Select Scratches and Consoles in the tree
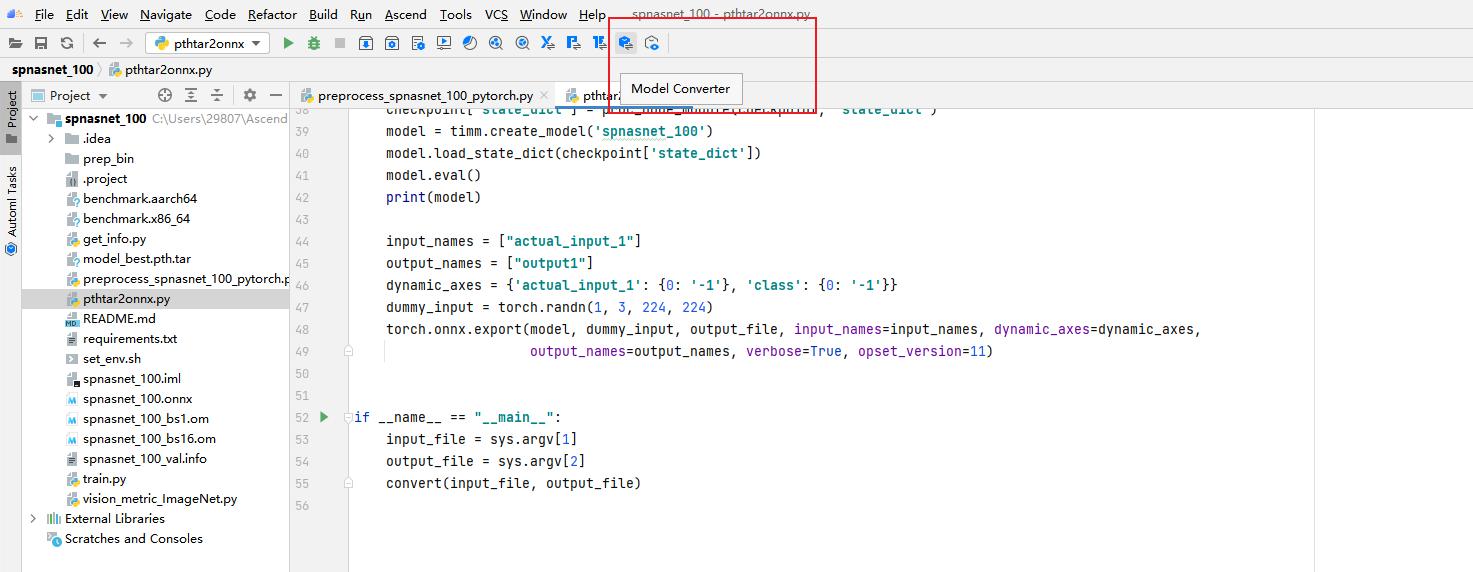This screenshot has height=572, width=1473. [x=133, y=538]
